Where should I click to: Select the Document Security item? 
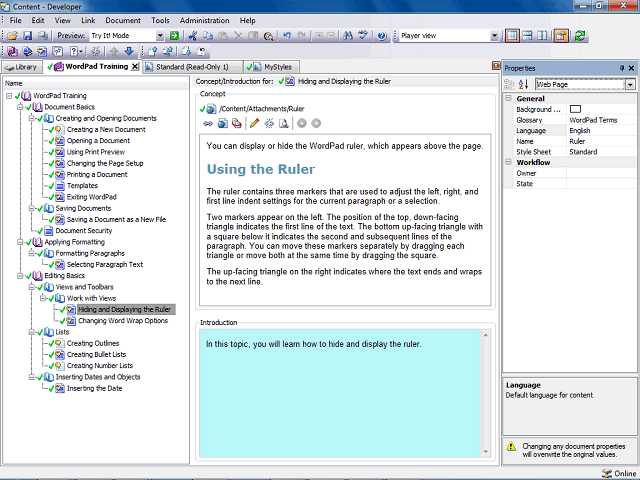tap(84, 231)
